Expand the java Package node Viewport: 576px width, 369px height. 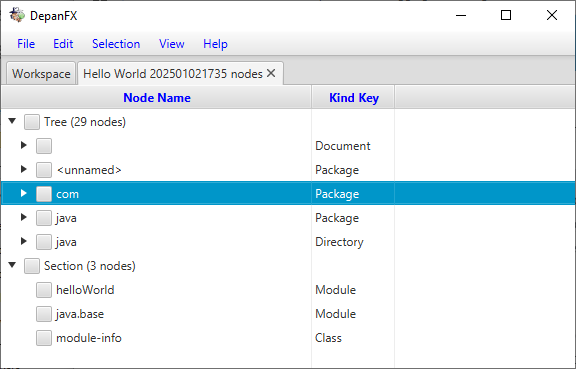24,217
